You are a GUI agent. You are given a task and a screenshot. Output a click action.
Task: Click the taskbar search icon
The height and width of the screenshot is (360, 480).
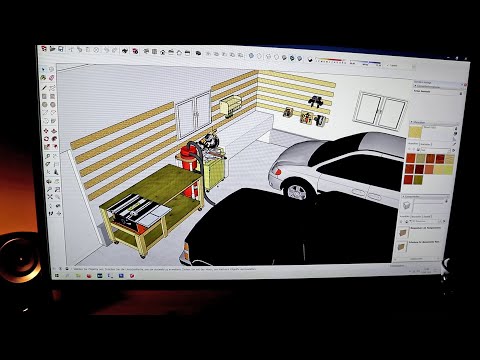[x=67, y=276]
